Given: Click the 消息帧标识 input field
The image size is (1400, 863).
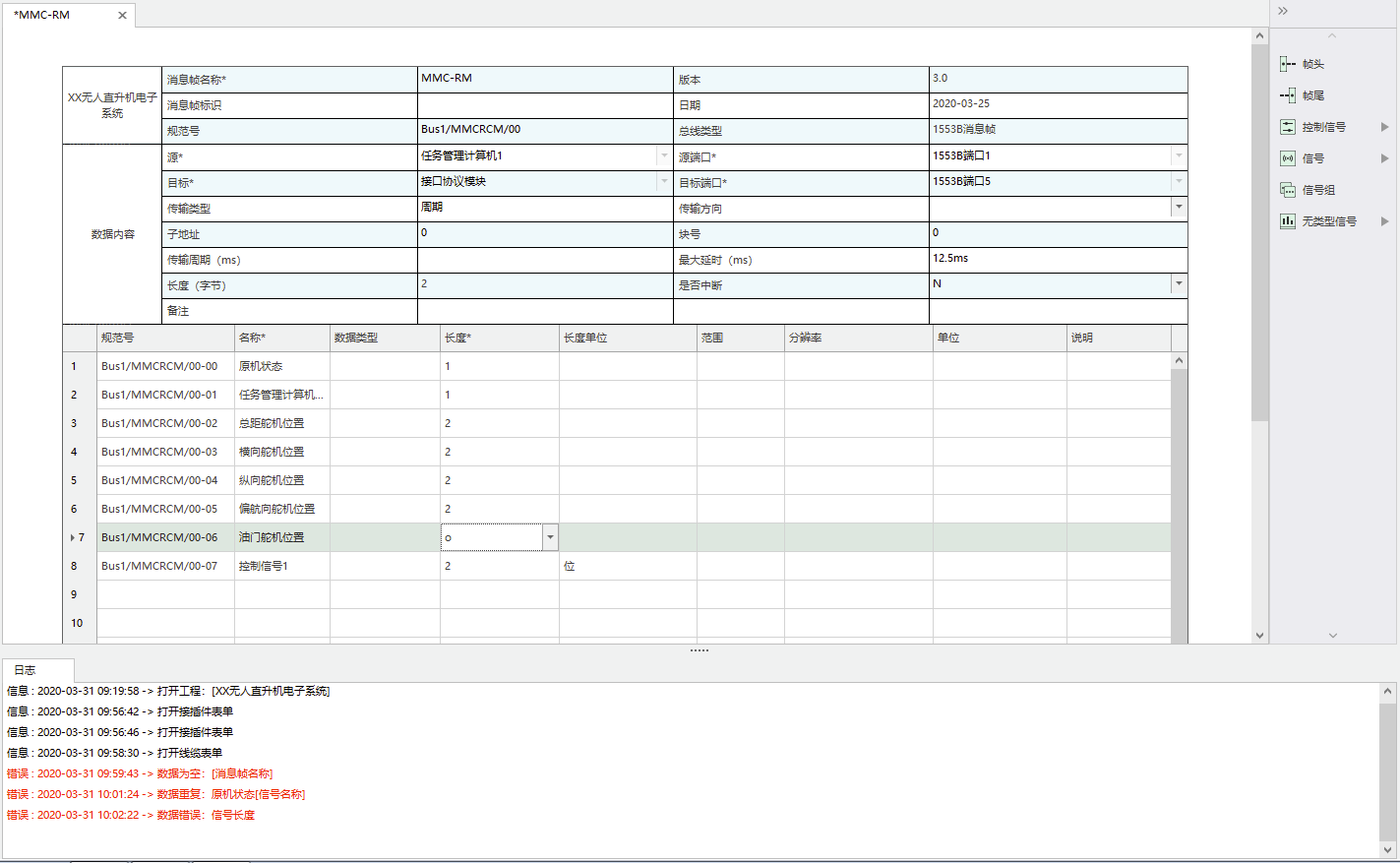Looking at the screenshot, I should [544, 105].
